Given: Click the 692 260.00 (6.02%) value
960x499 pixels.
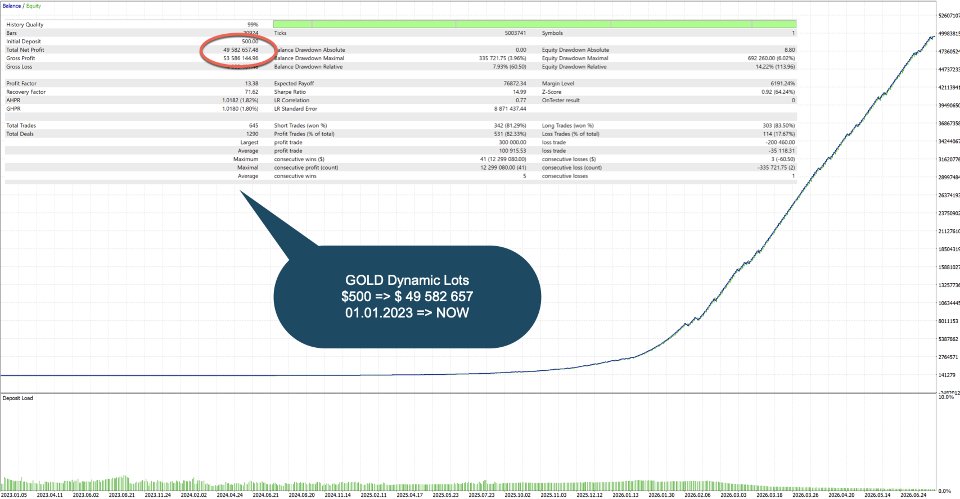Looking at the screenshot, I should pos(771,58).
